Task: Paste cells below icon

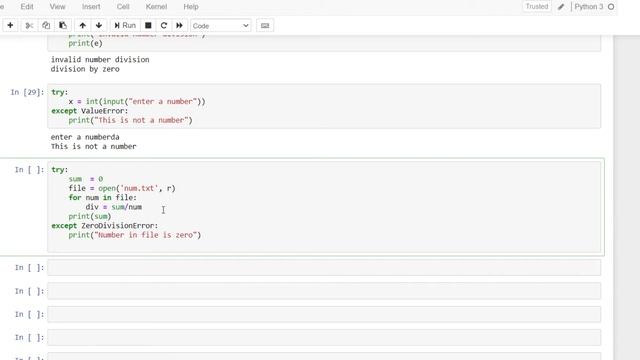Action: pos(63,25)
